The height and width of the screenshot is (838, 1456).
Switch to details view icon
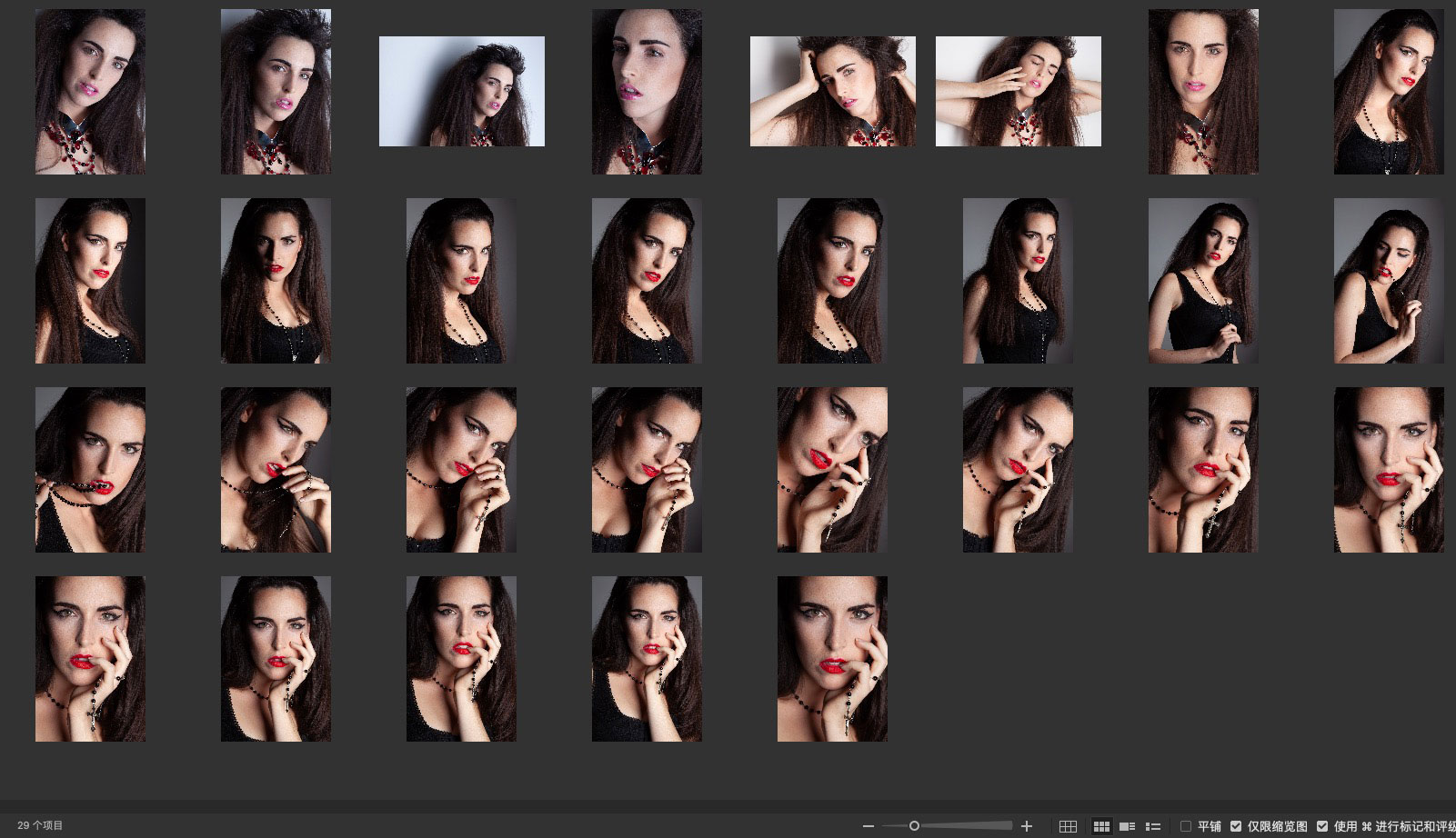pos(1127,826)
